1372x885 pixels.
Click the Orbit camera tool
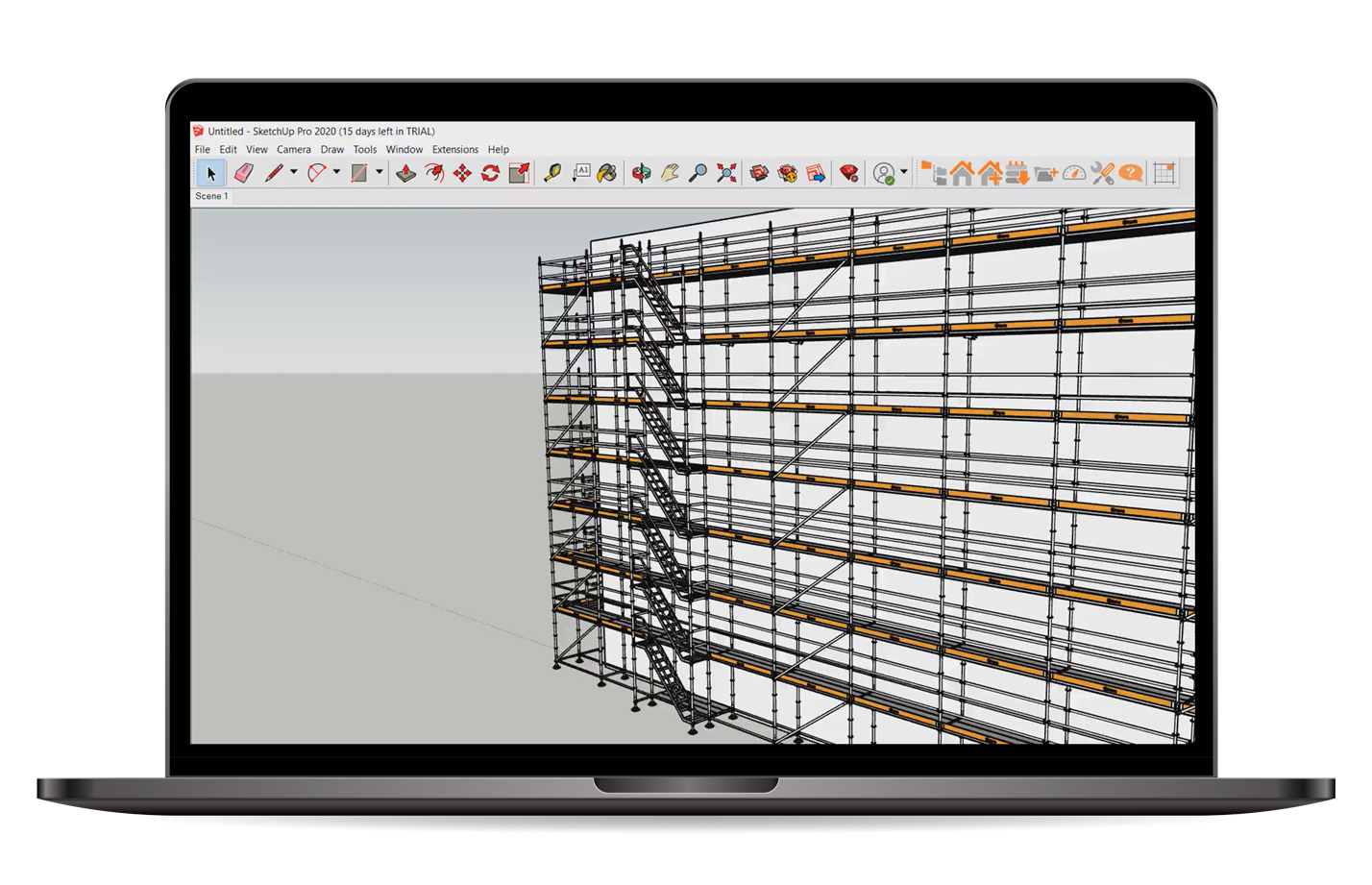pos(642,173)
